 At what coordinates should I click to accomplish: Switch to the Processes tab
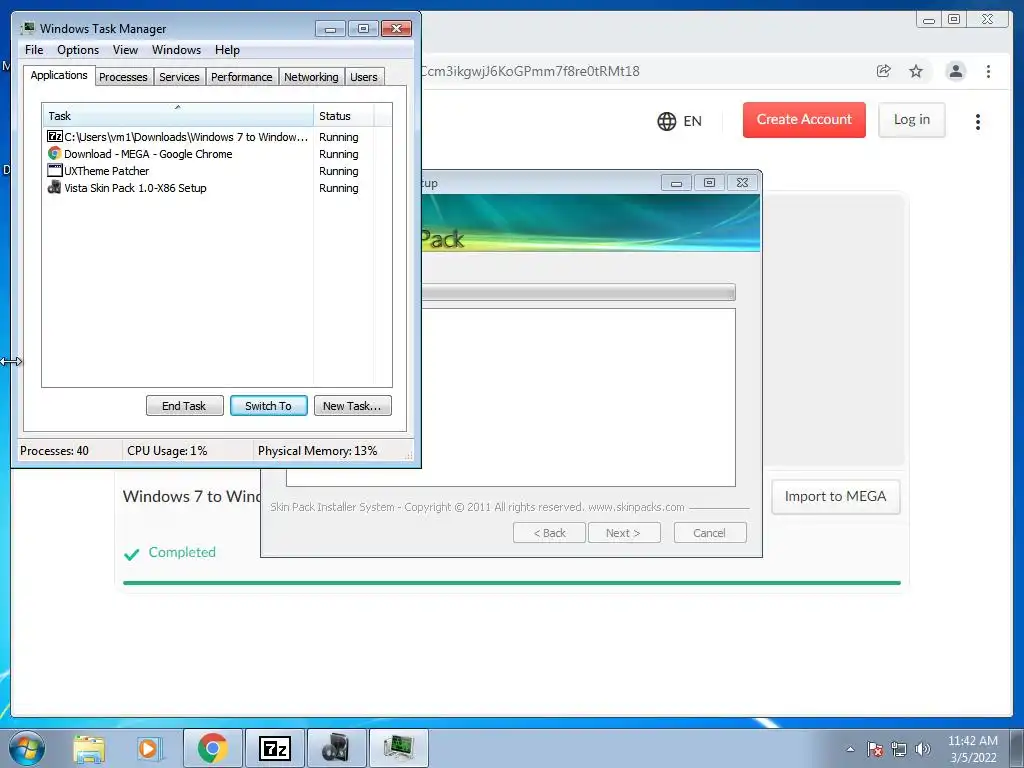coord(123,77)
